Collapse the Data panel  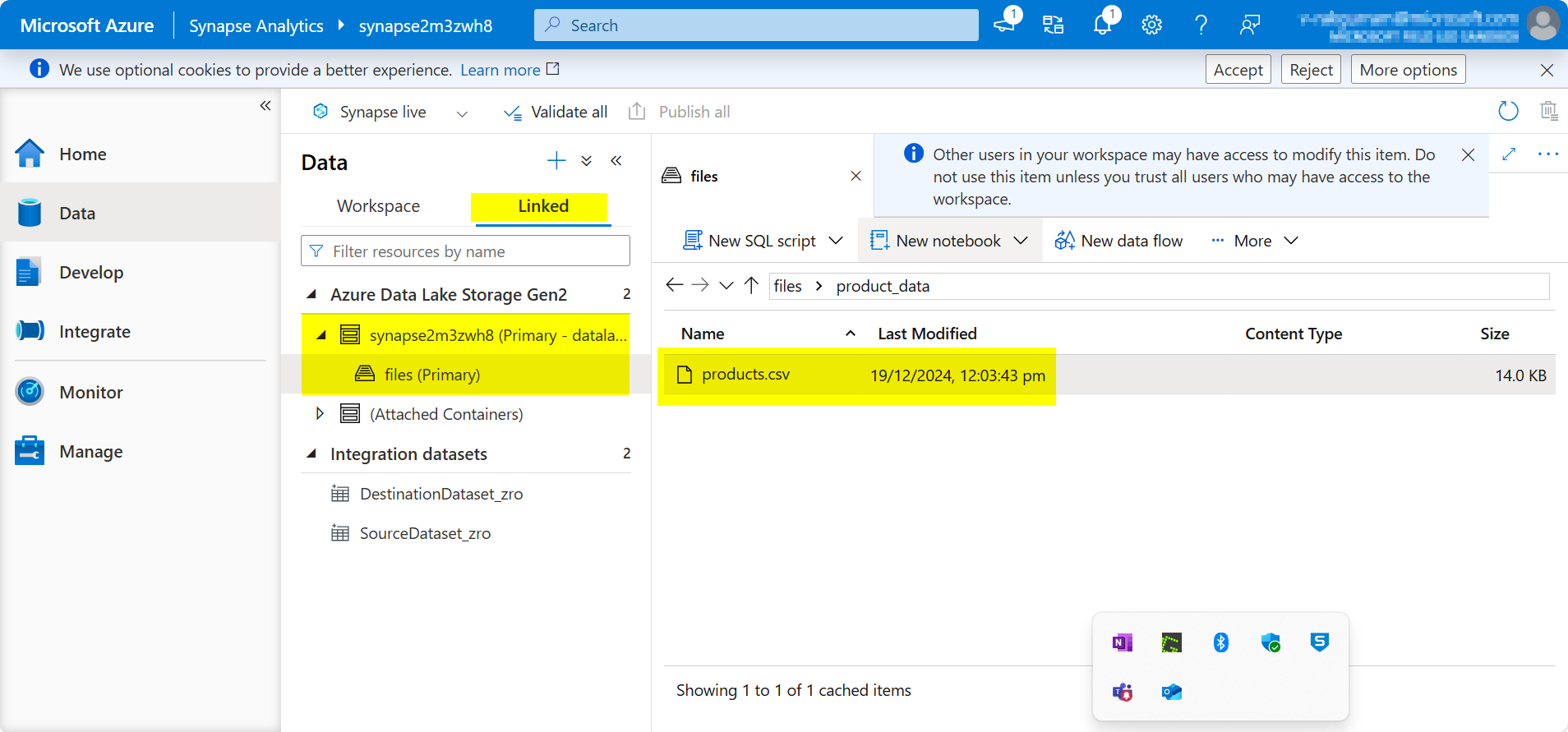[616, 160]
